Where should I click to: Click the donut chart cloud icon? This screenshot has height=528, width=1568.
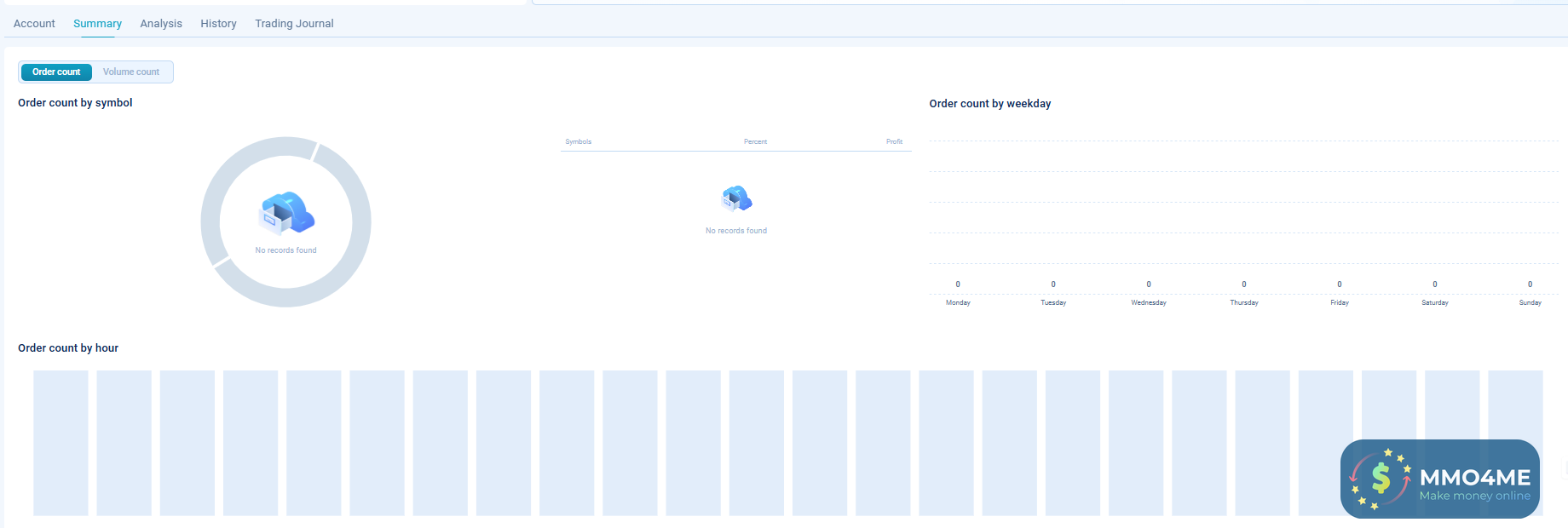pyautogui.click(x=286, y=213)
